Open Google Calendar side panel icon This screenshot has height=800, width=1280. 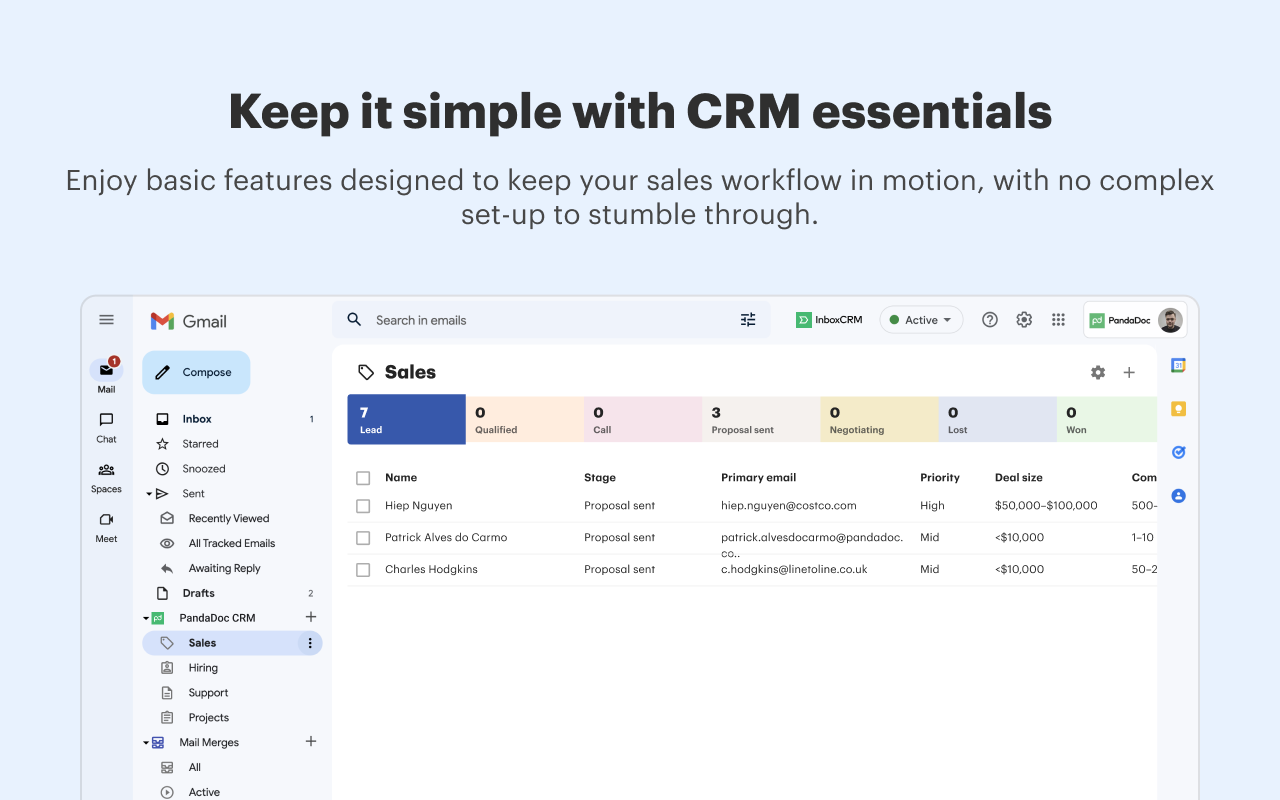tap(1178, 366)
